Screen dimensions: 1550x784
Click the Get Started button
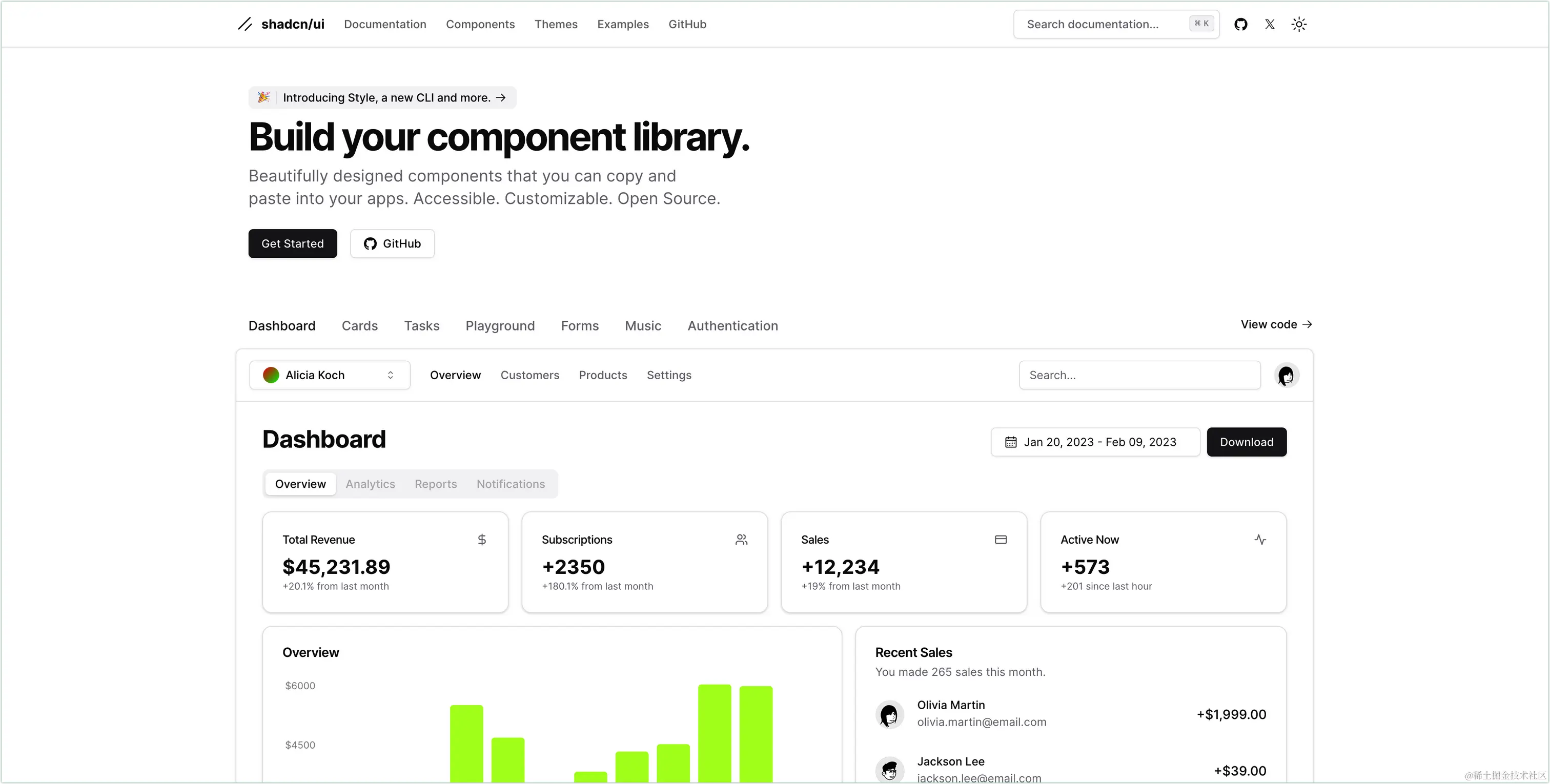293,244
